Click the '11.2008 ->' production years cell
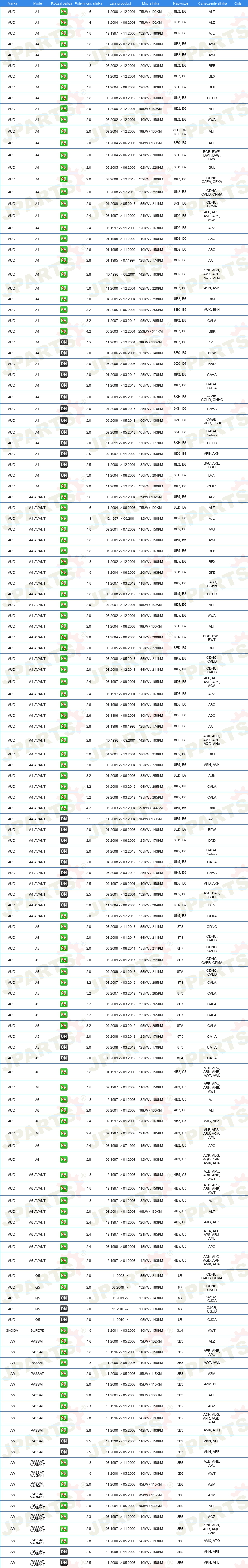 click(120, 1275)
